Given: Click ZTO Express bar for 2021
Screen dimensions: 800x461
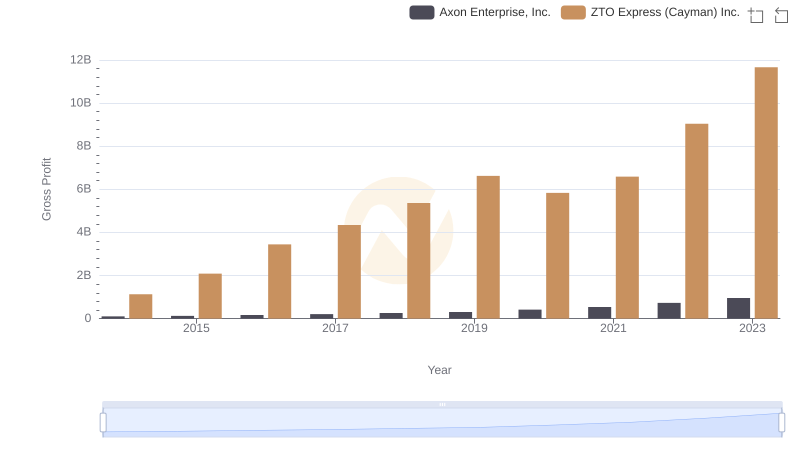Looking at the screenshot, I should [627, 247].
